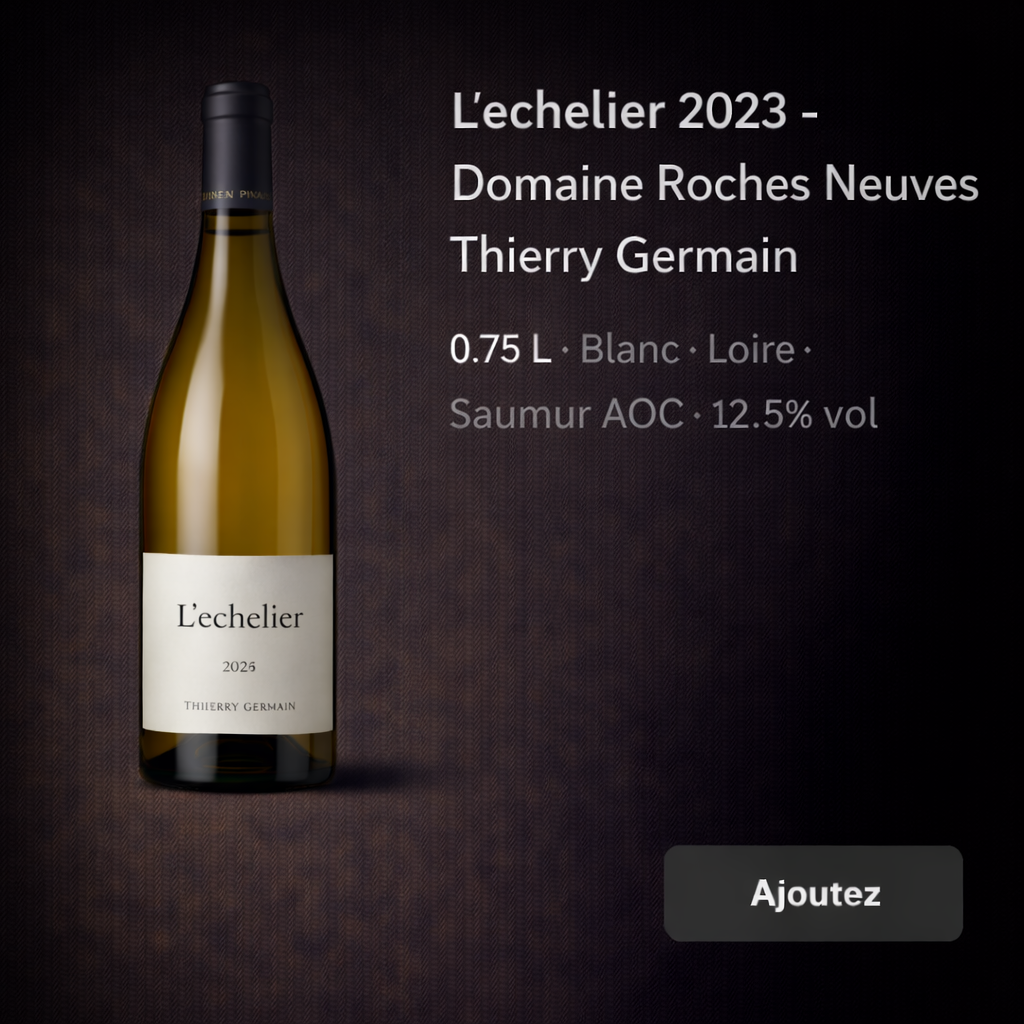Open the Loire region tag
This screenshot has width=1024, height=1024.
[x=751, y=349]
